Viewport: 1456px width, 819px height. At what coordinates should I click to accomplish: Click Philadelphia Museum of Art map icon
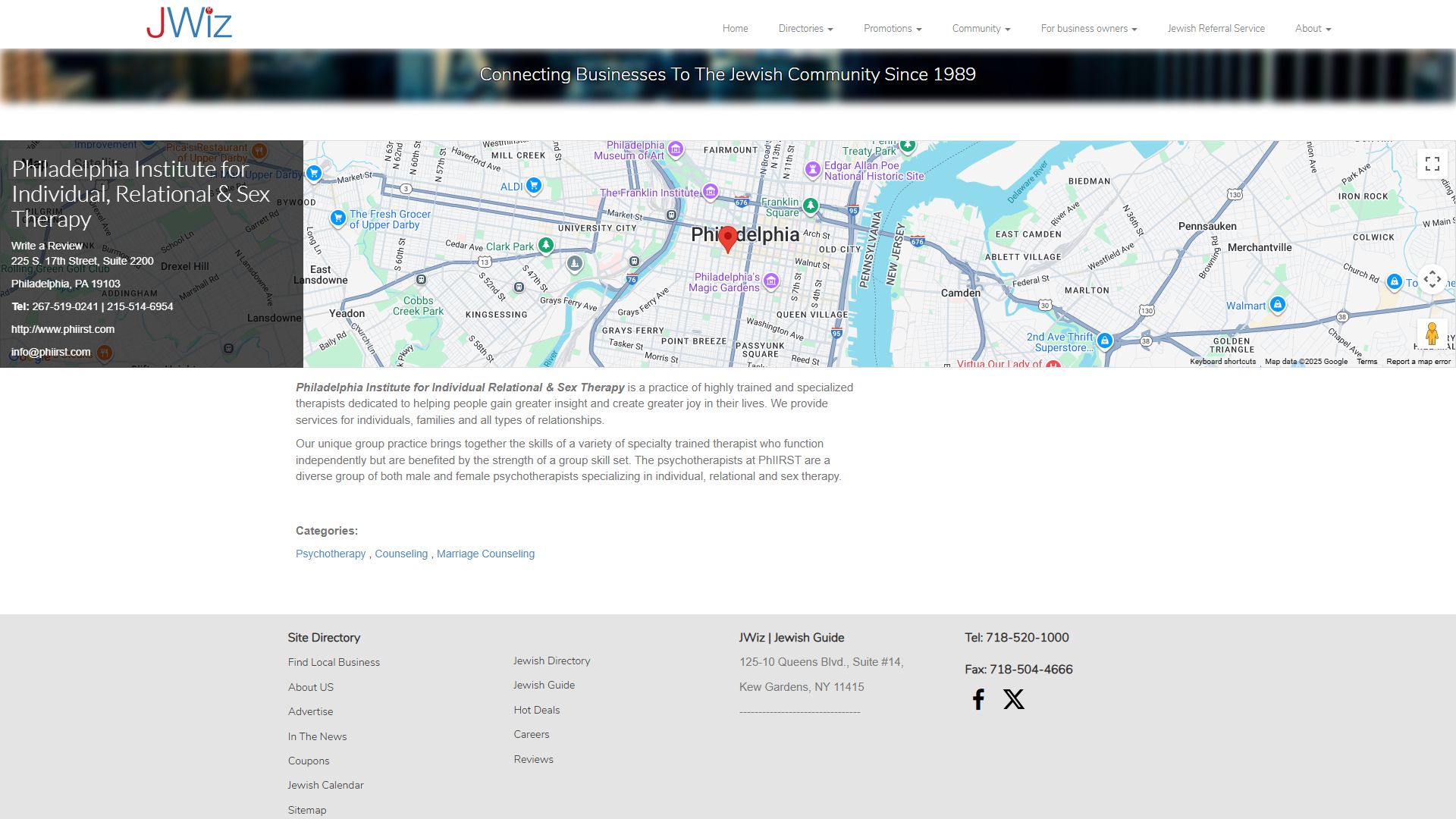(676, 149)
